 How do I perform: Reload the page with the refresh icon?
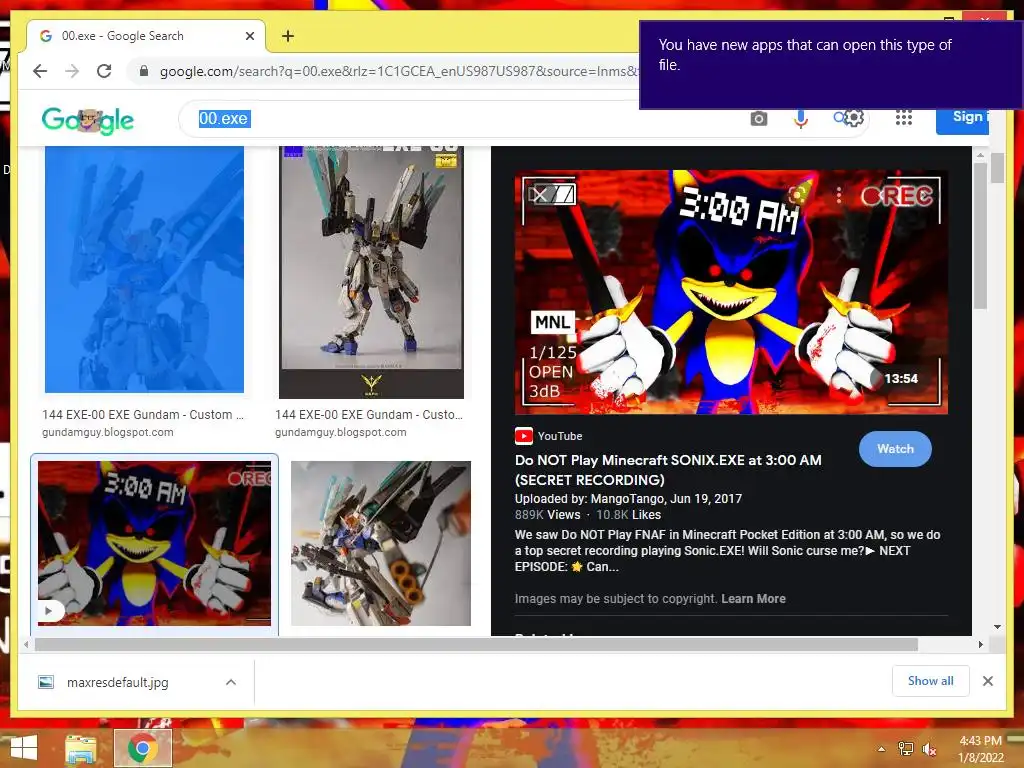point(104,71)
